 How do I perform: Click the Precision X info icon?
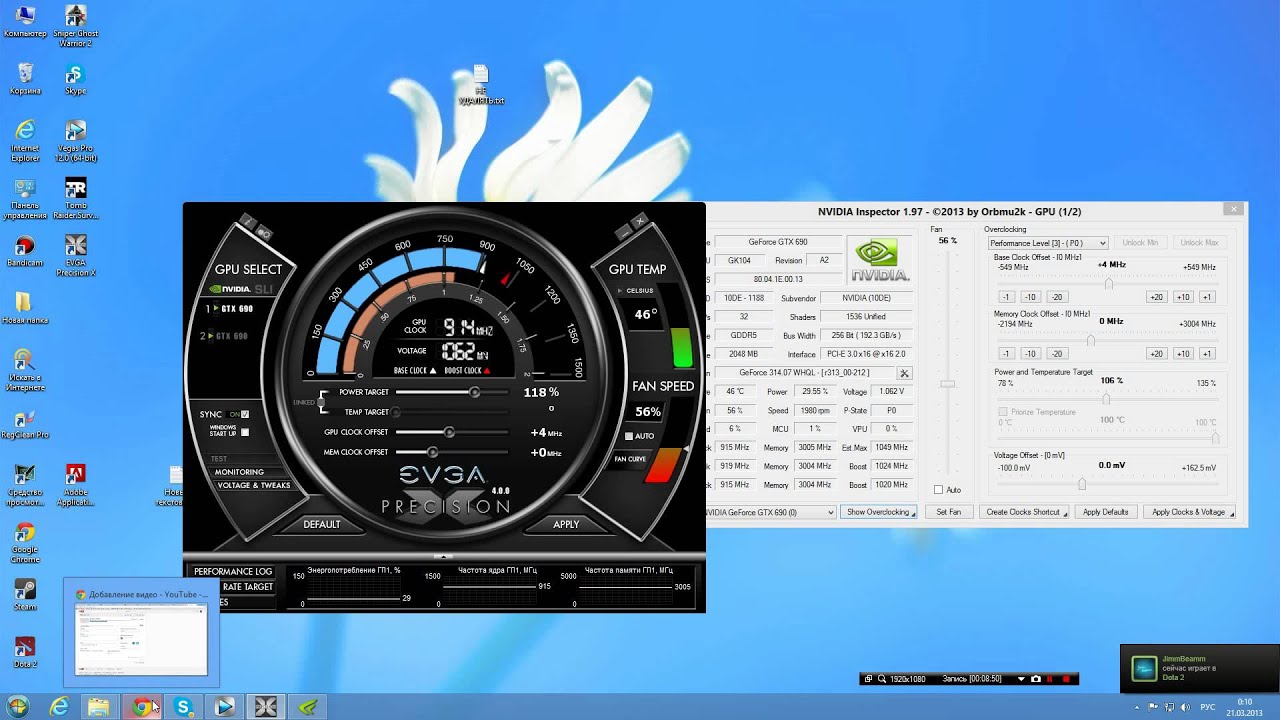248,221
